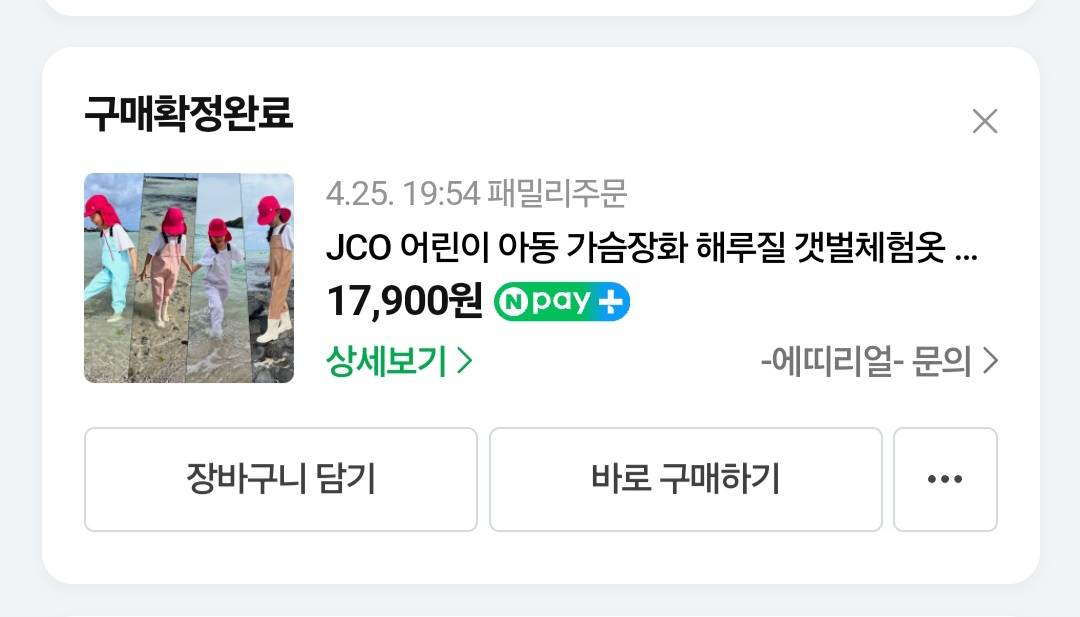Tap the white overalls panel in thumbnail
This screenshot has height=617, width=1080.
pyautogui.click(x=217, y=278)
